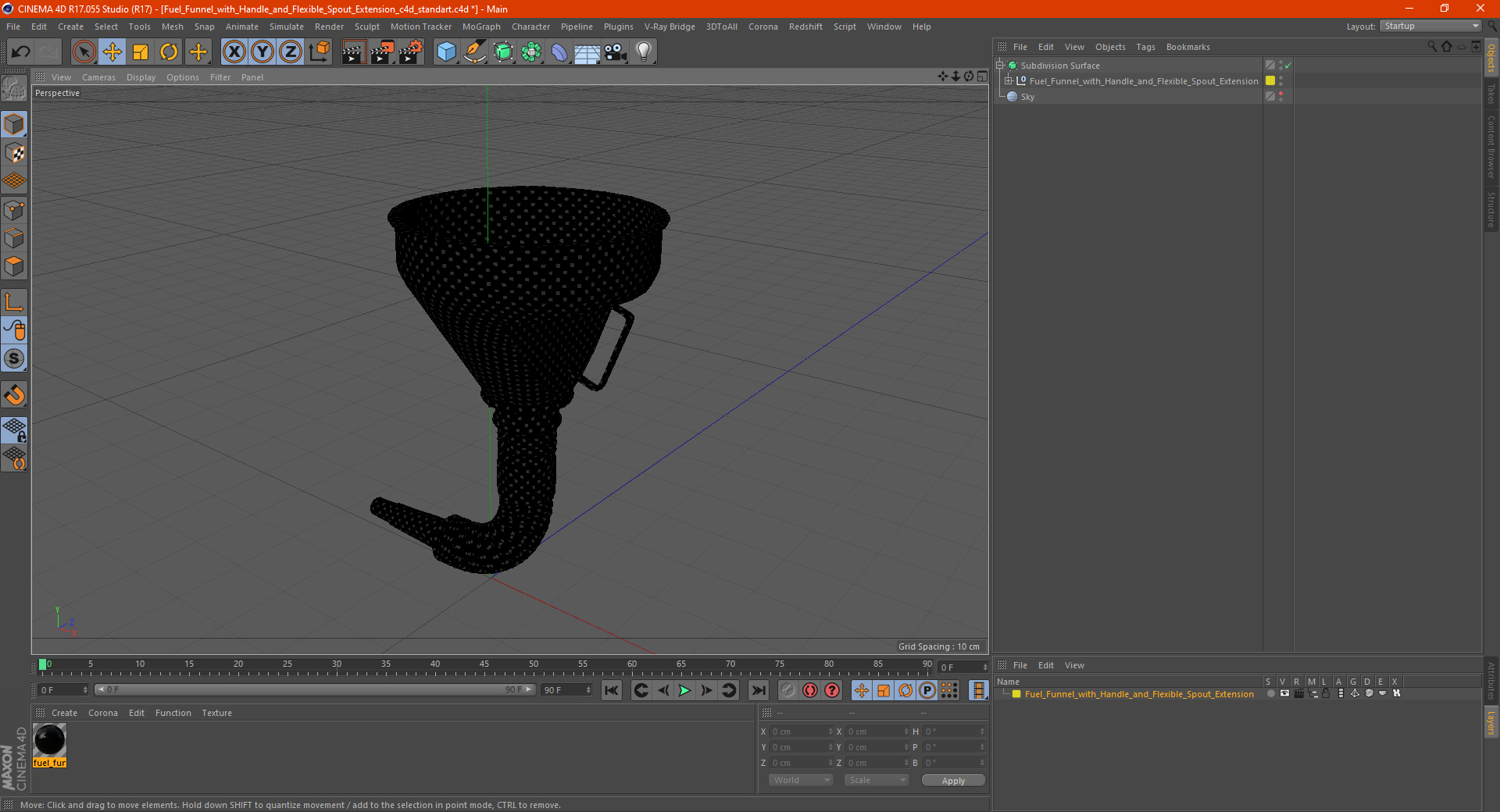The height and width of the screenshot is (812, 1500).
Task: Open the Sculpt menu
Action: pyautogui.click(x=366, y=27)
